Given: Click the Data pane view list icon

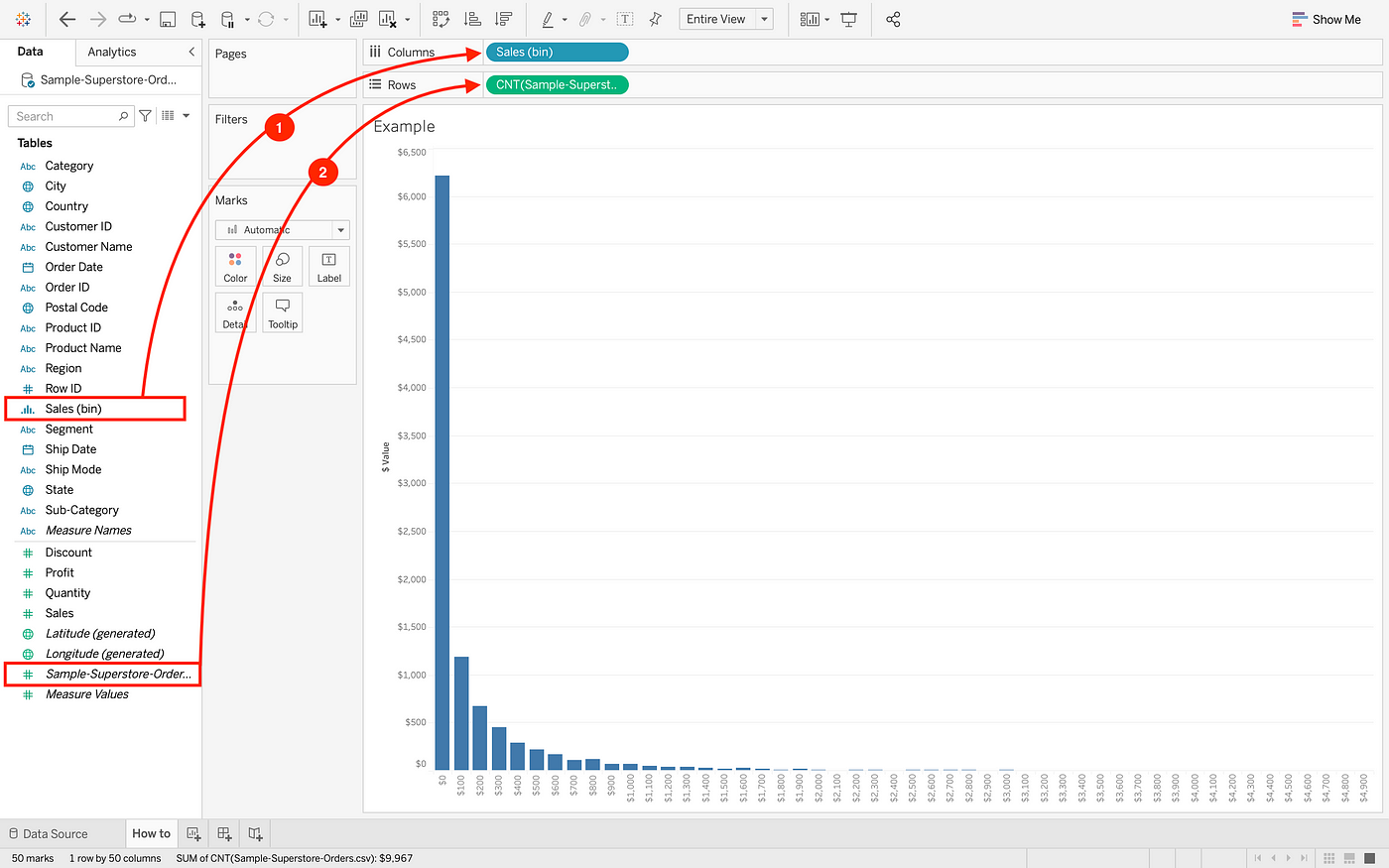Looking at the screenshot, I should pos(168,116).
